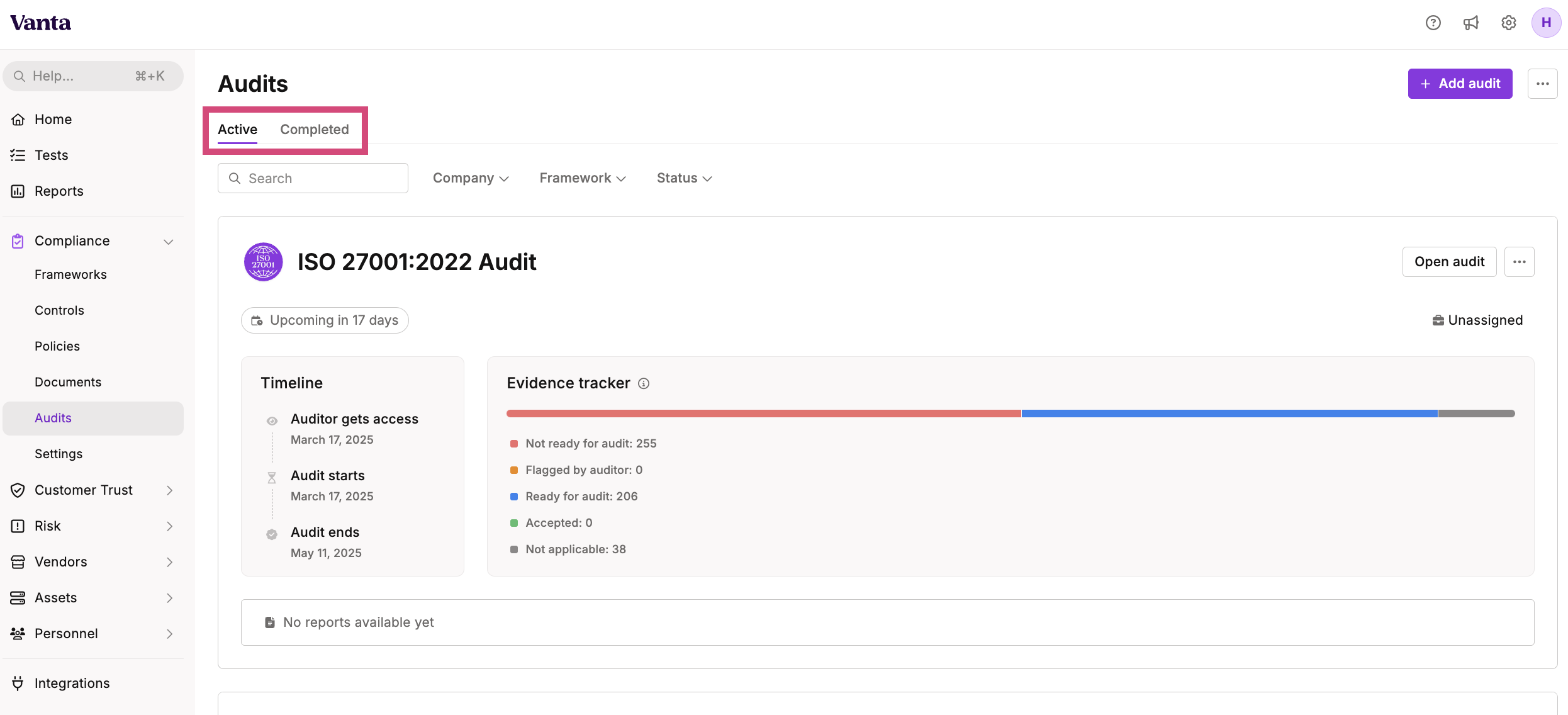Go to Controls in sidebar
Image resolution: width=1568 pixels, height=715 pixels.
click(59, 311)
